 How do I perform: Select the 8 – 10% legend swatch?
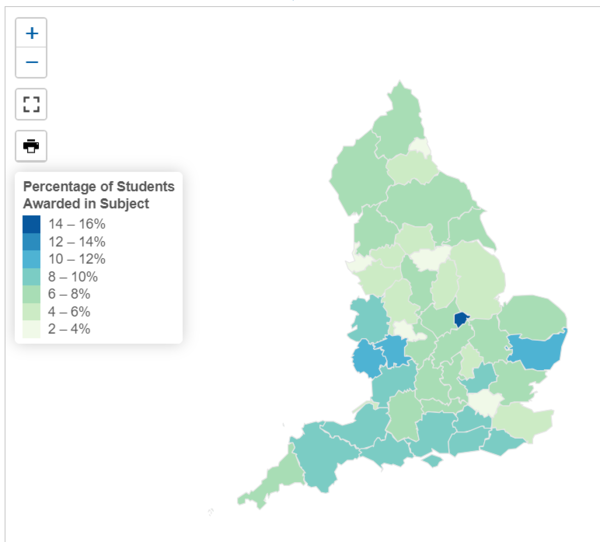click(31, 277)
